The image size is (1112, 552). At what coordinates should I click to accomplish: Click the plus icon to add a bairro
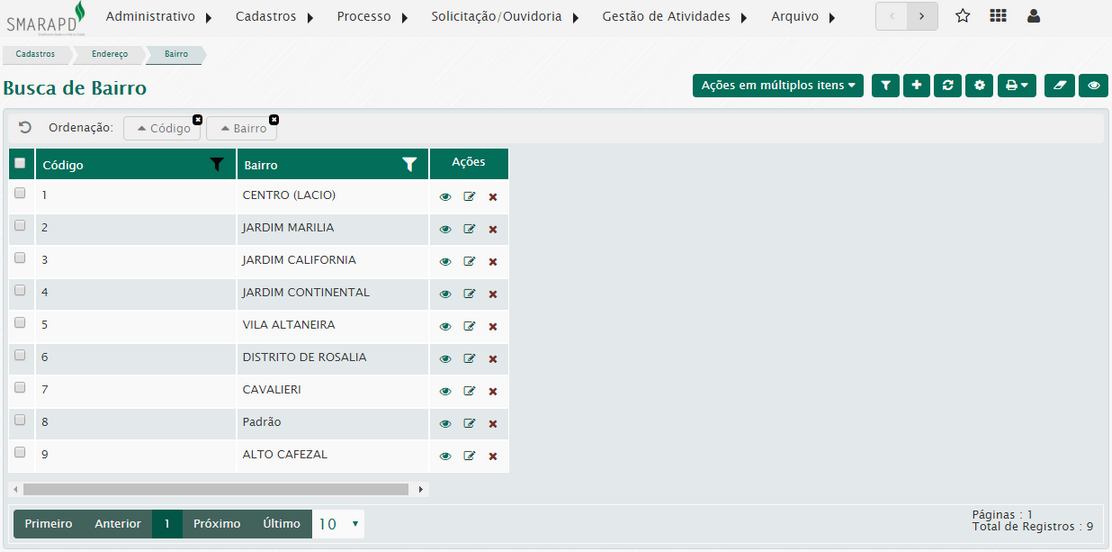pos(917,86)
